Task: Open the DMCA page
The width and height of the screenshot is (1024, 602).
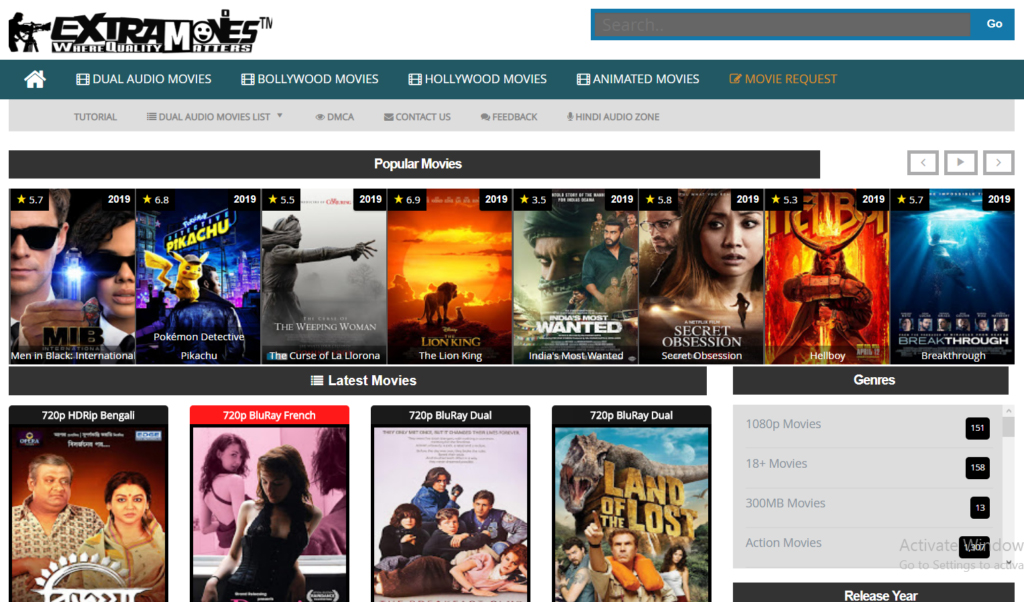Action: (x=334, y=117)
